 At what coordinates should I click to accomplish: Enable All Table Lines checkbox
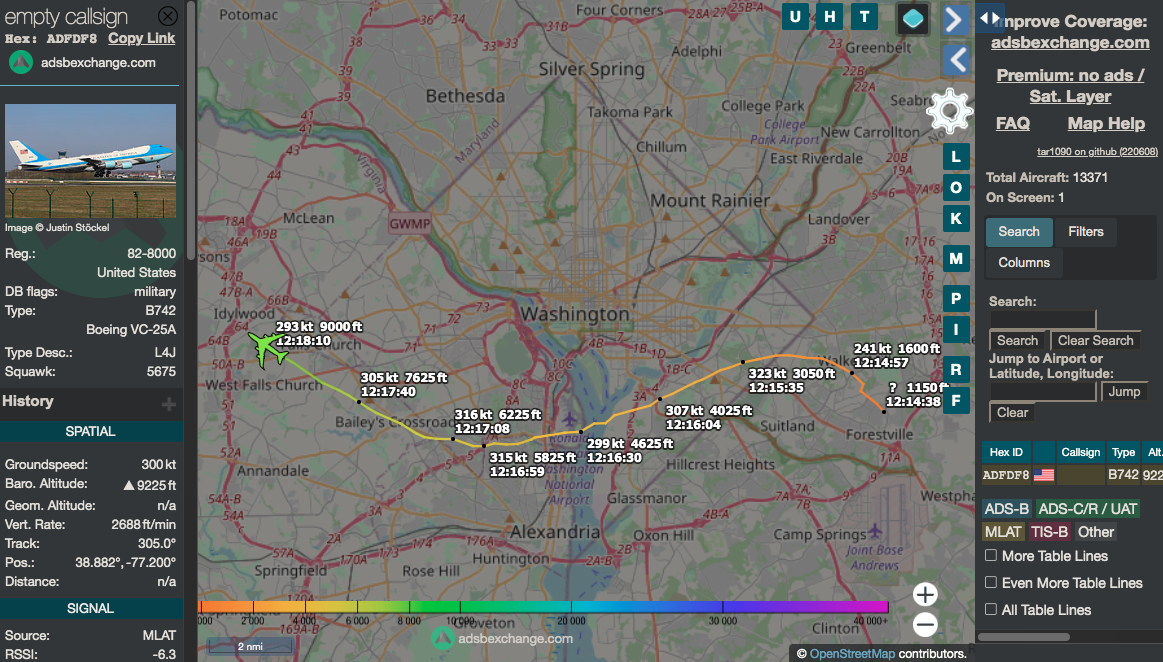point(990,609)
